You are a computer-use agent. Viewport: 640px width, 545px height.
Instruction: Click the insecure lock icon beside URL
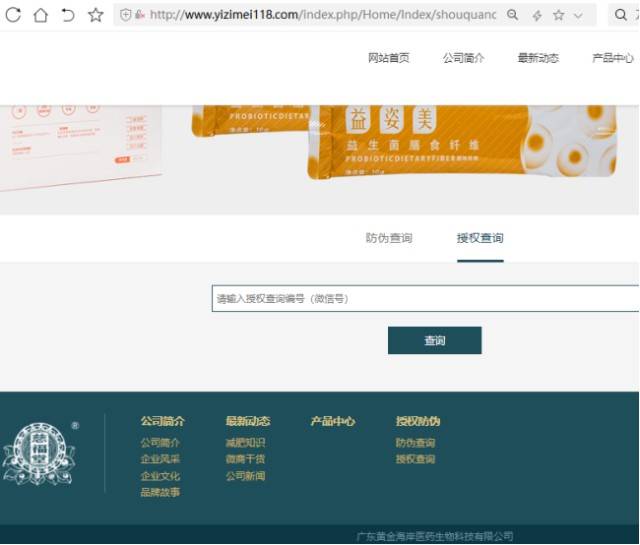[140, 15]
